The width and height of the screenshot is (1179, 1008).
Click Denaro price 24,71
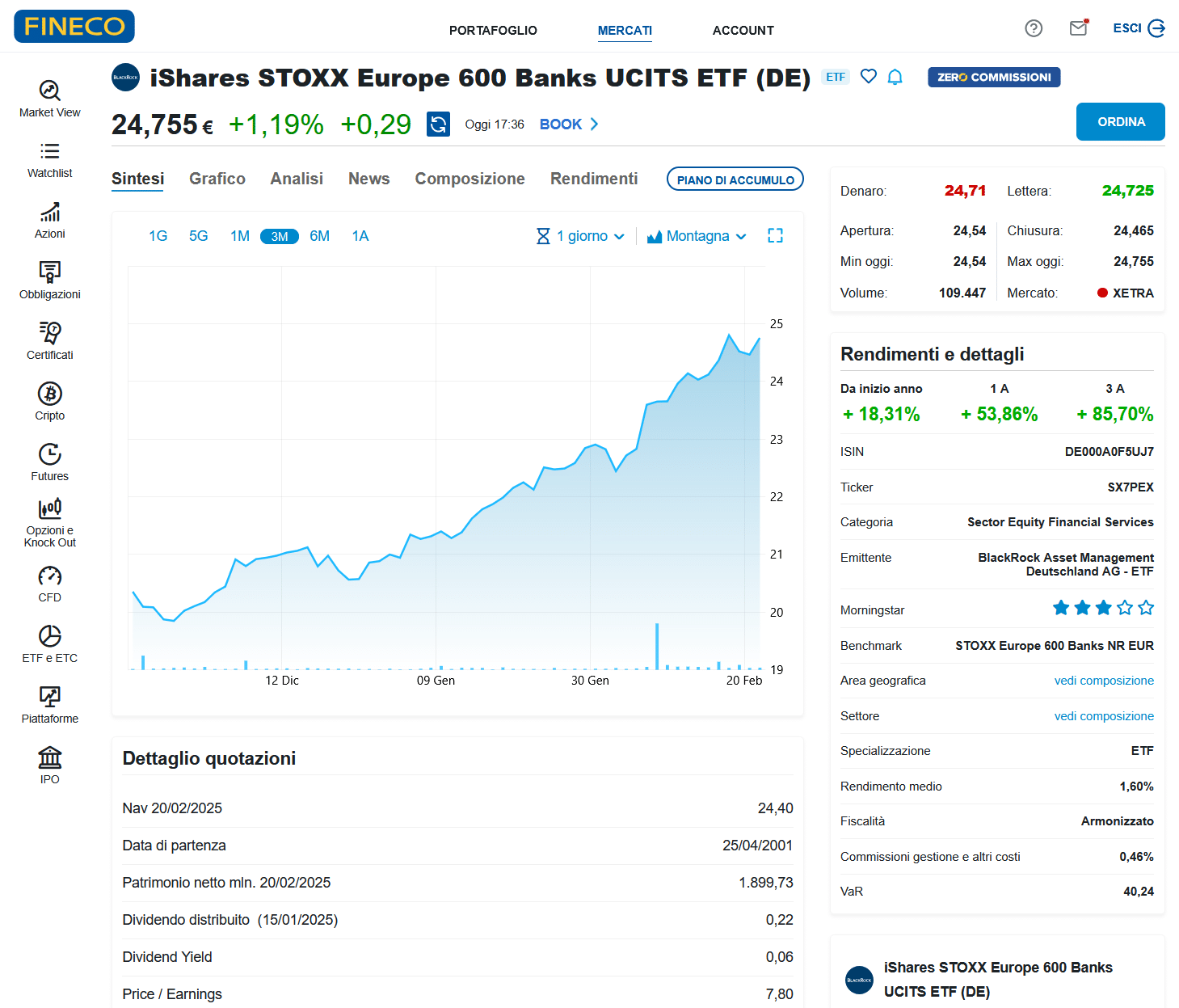pyautogui.click(x=965, y=191)
